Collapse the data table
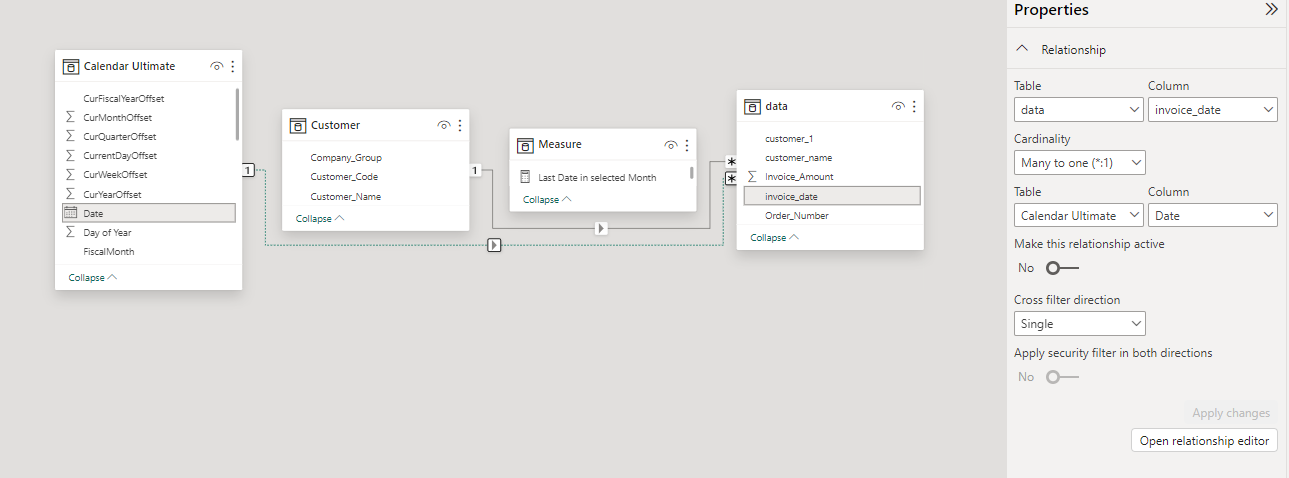 [x=774, y=238]
